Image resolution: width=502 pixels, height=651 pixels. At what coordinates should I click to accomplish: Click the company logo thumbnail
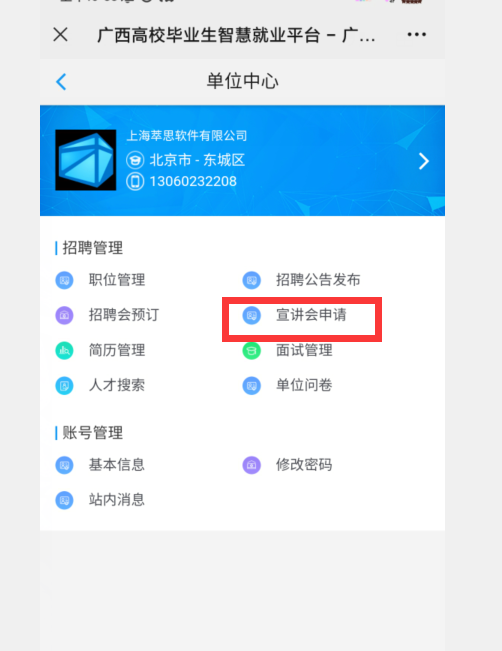[x=86, y=160]
